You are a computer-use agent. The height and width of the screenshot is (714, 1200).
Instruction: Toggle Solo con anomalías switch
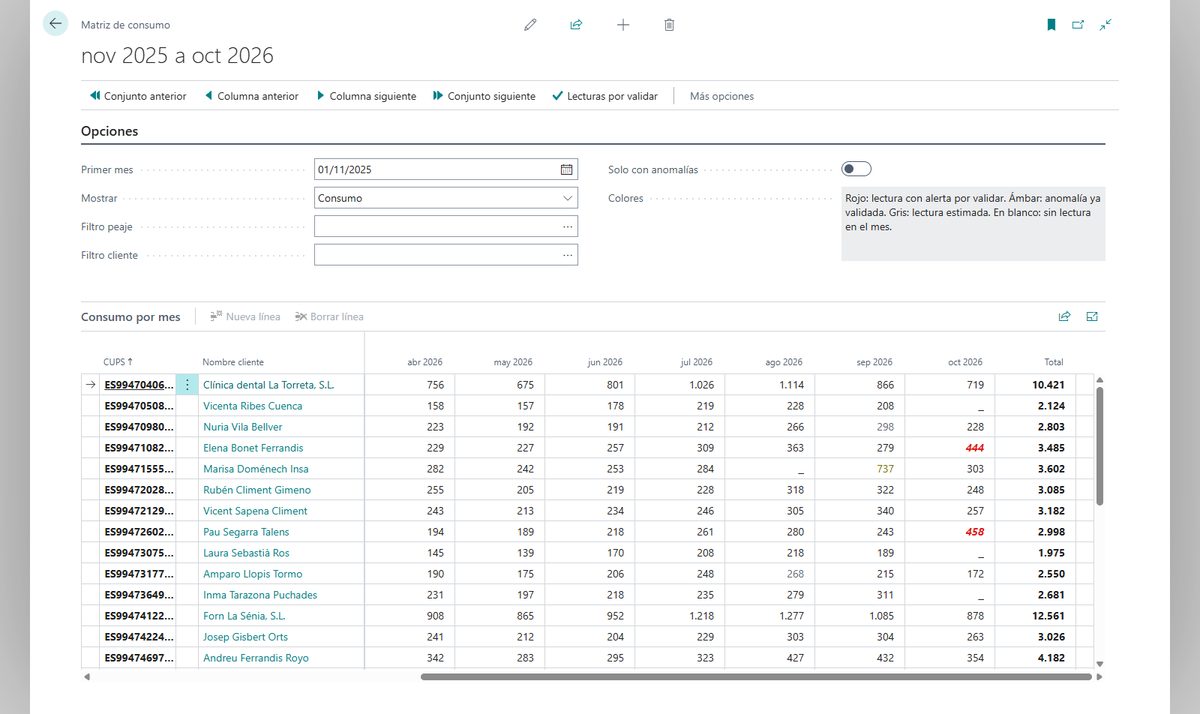tap(857, 169)
